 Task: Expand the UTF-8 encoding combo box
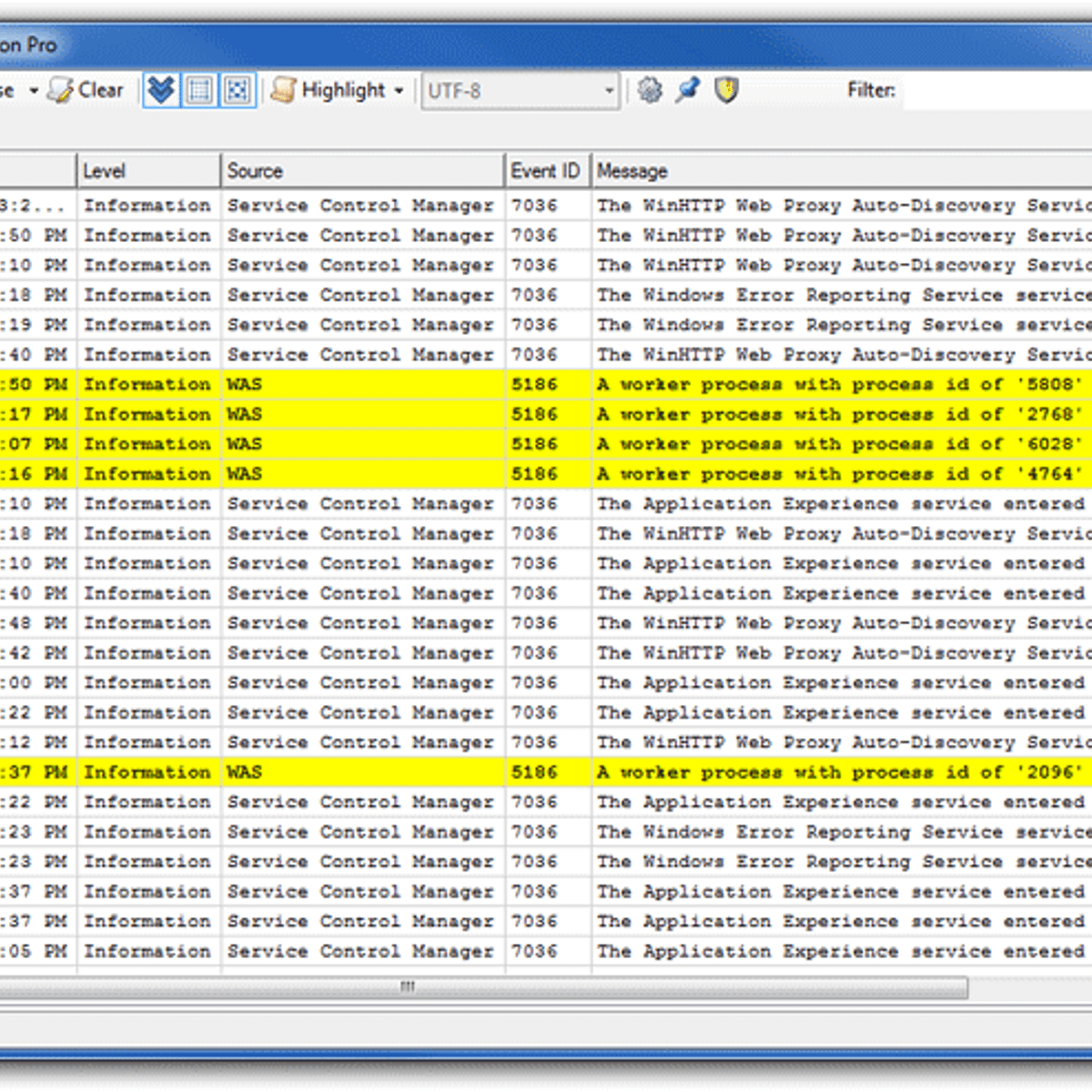(609, 91)
